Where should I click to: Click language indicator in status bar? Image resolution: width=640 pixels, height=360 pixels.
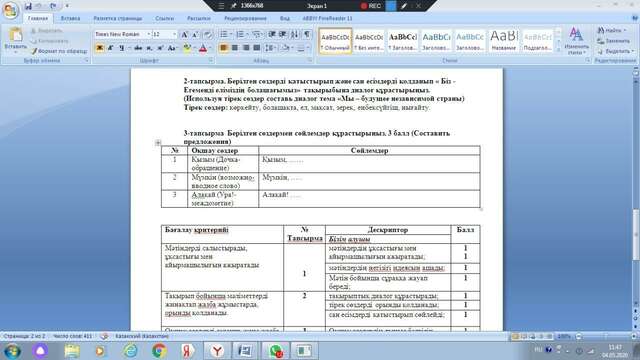pyautogui.click(x=142, y=336)
